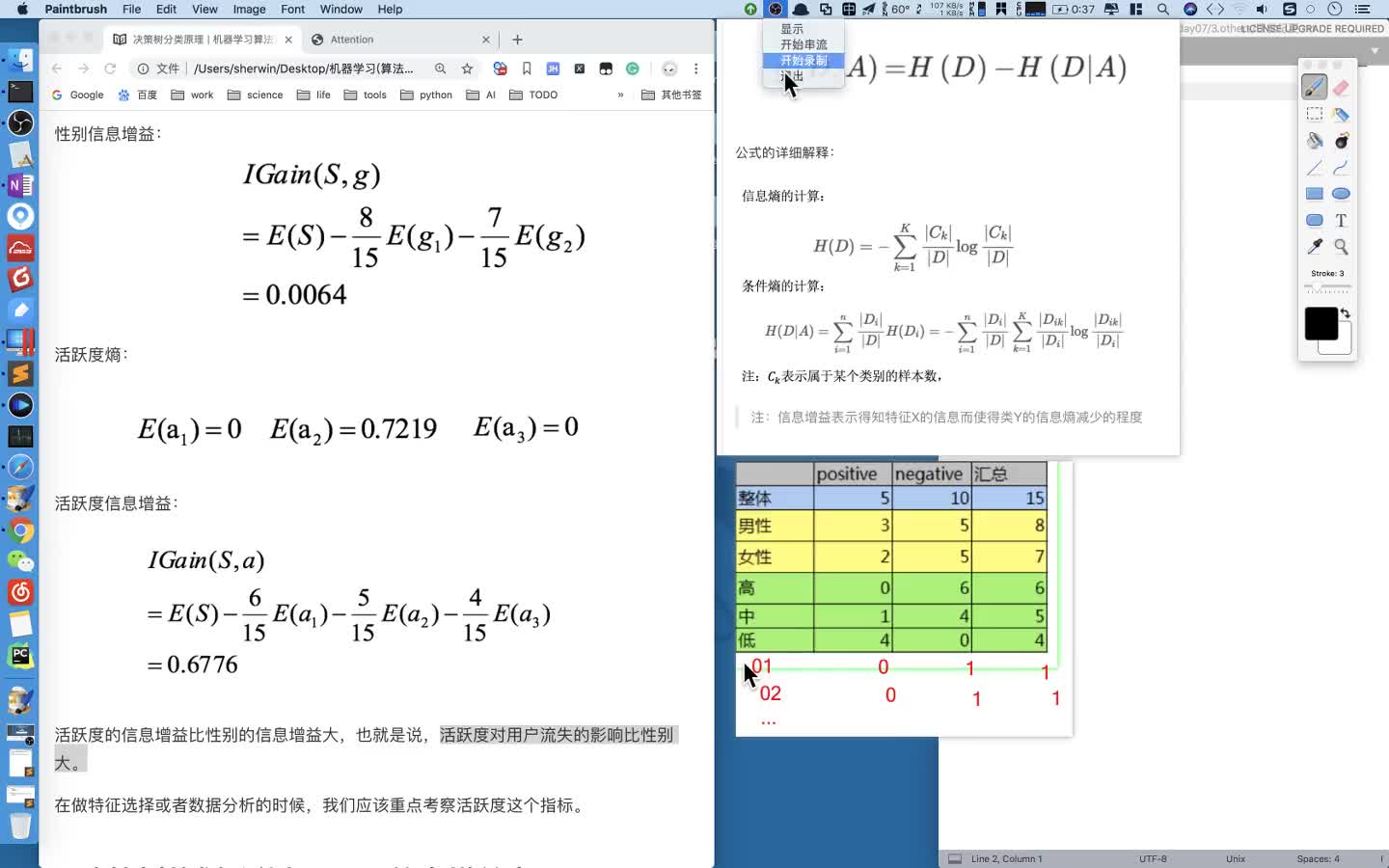The width and height of the screenshot is (1389, 868).
Task: Open the black foreground color swatch
Action: 1321,323
